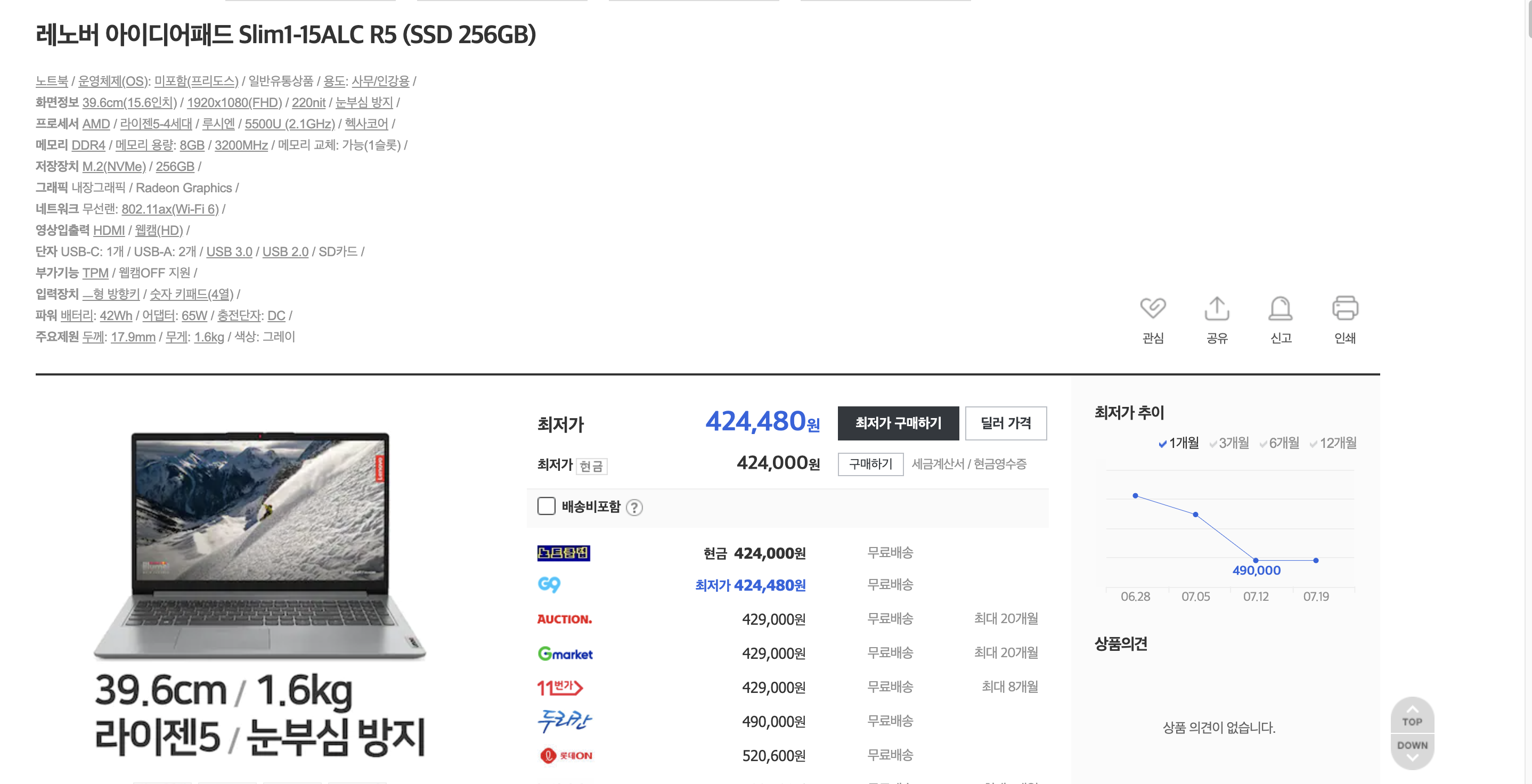The height and width of the screenshot is (784, 1532).
Task: Jump to page top with TOP button
Action: point(1412,716)
